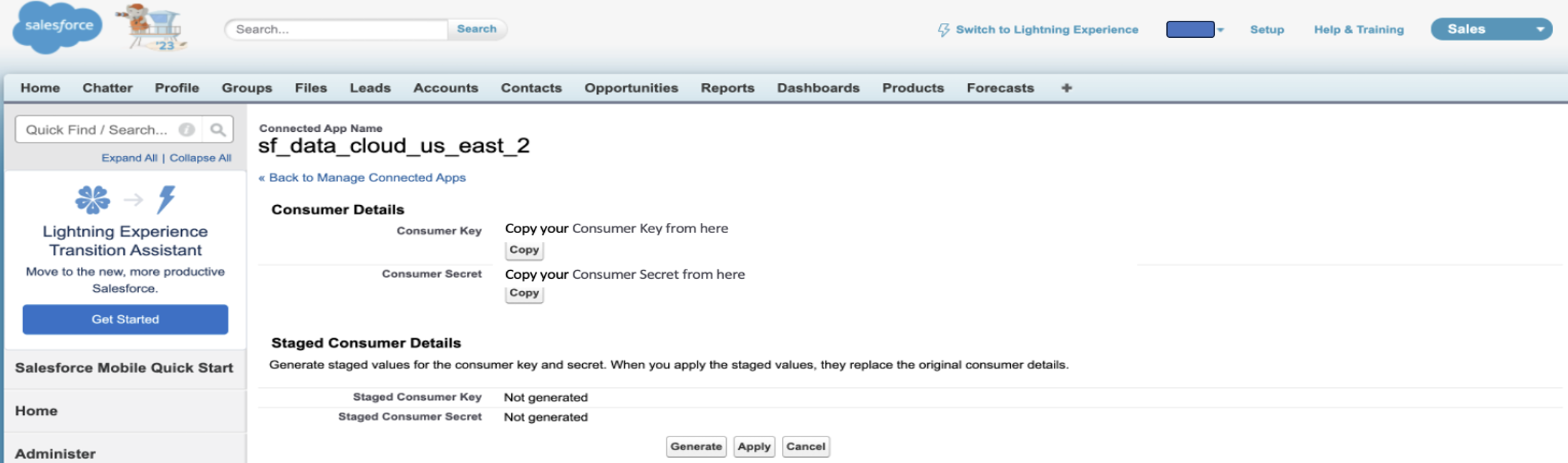This screenshot has width=1568, height=463.
Task: Open the Chatter tab
Action: coord(107,88)
